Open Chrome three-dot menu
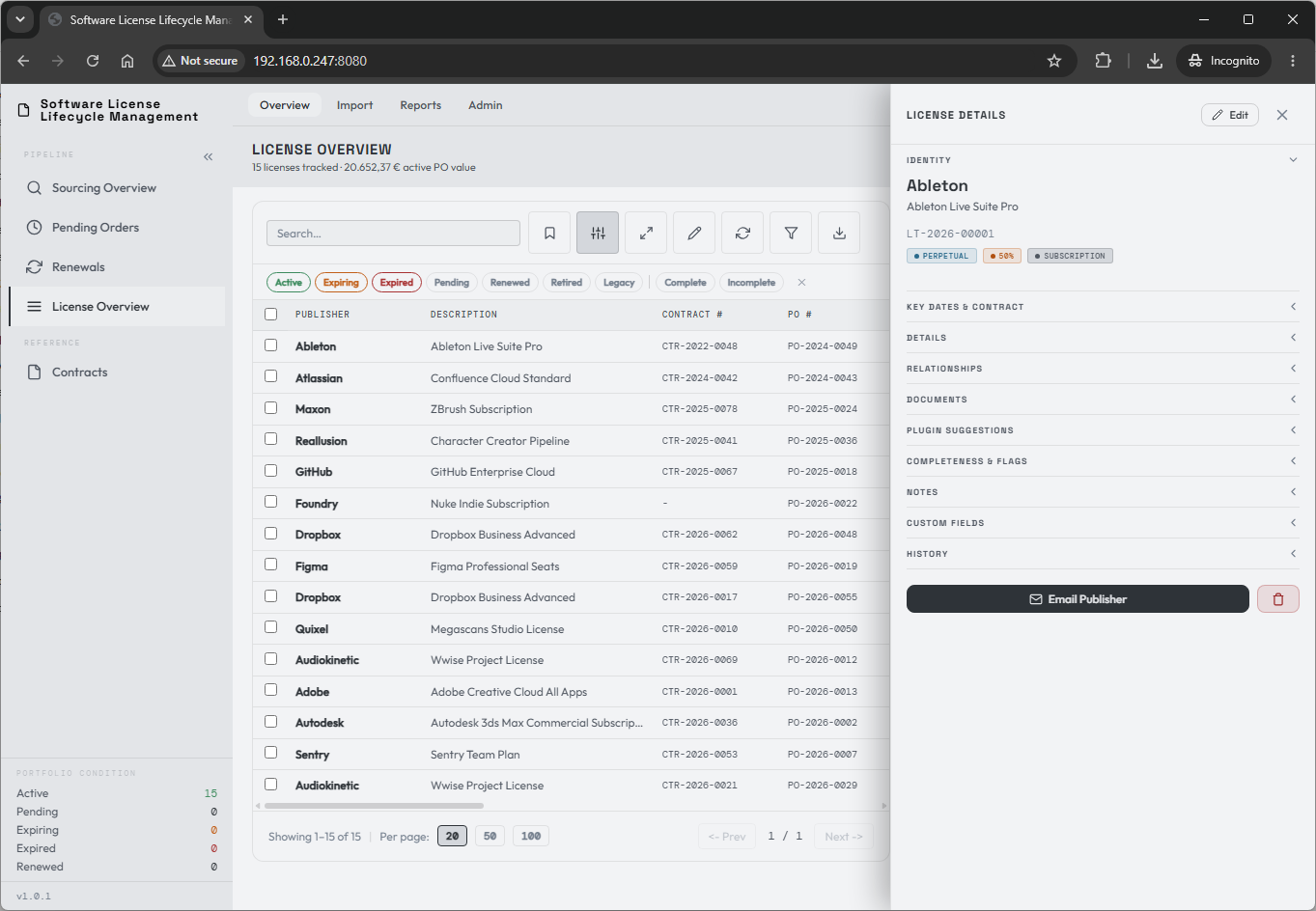The image size is (1316, 911). pos(1293,61)
